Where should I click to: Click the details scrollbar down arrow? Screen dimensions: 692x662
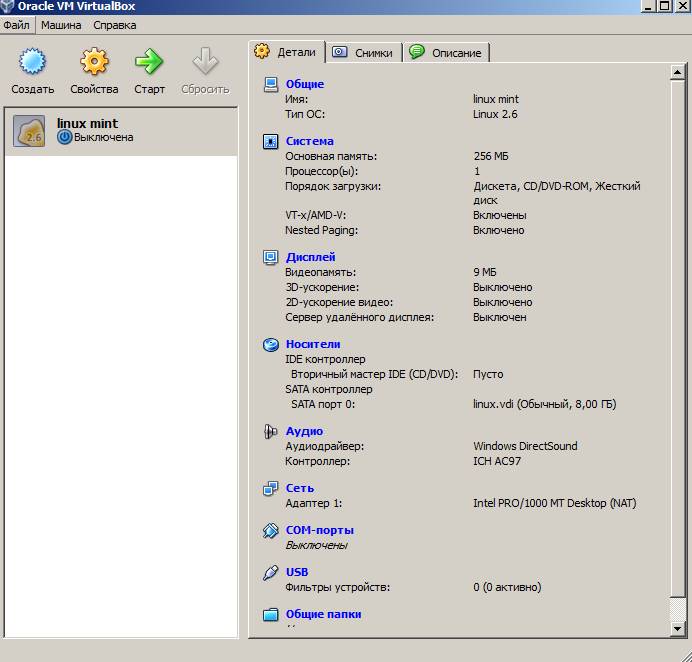tap(677, 628)
